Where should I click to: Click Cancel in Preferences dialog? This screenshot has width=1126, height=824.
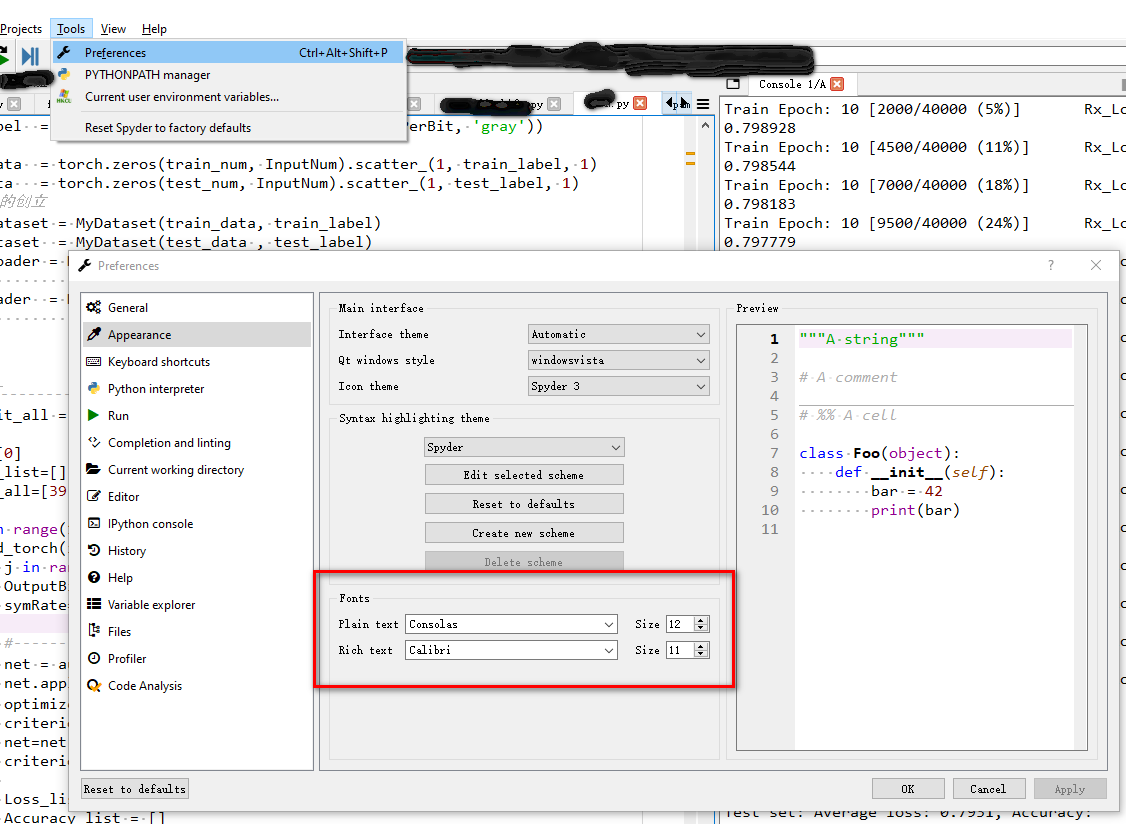point(988,789)
